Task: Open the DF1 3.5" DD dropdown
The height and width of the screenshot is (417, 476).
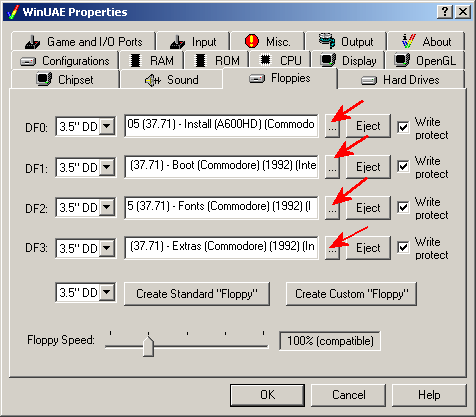Action: click(x=107, y=167)
